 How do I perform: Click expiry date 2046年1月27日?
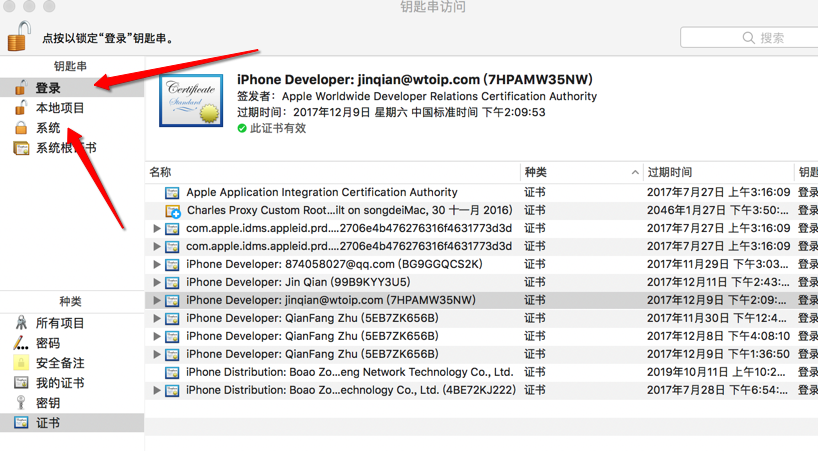(718, 210)
